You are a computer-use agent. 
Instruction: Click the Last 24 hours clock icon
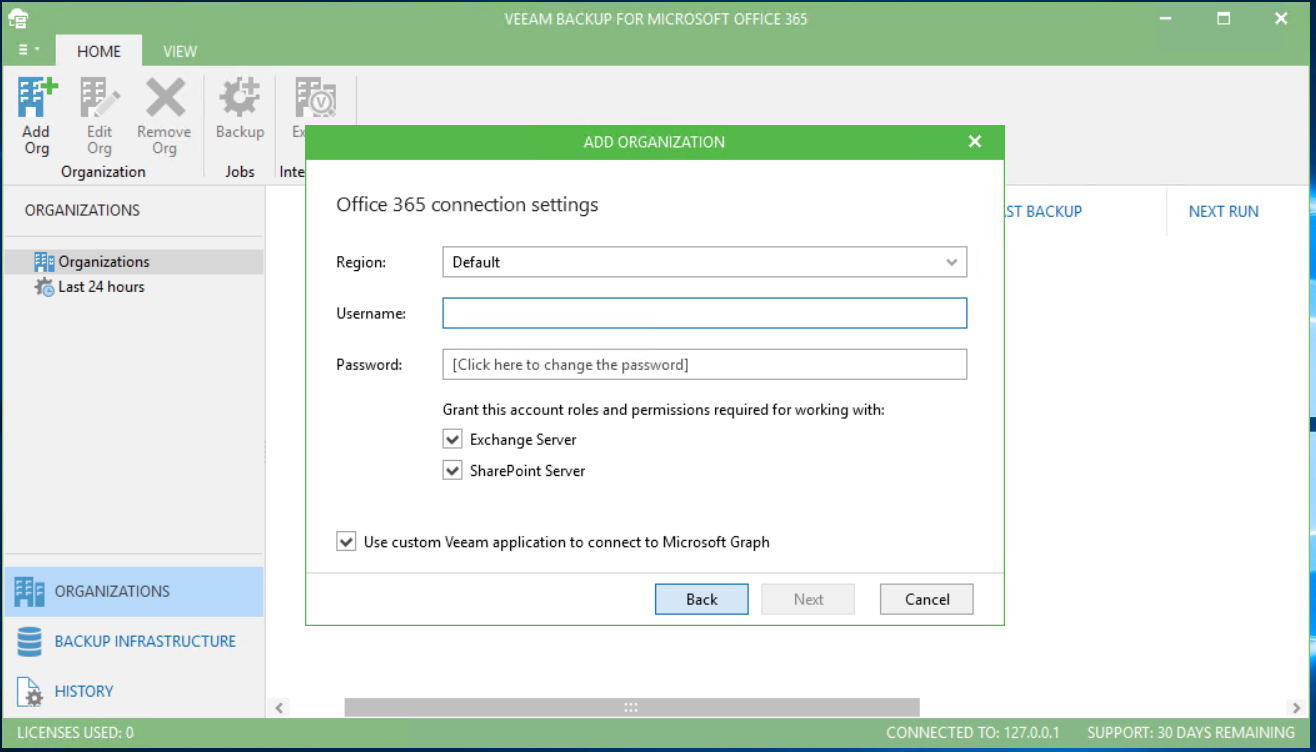tap(44, 287)
